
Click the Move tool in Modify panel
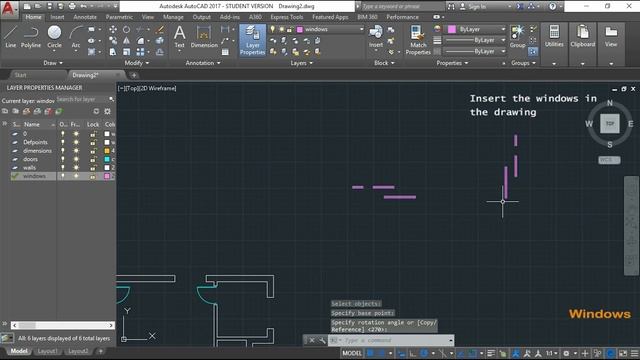[113, 29]
